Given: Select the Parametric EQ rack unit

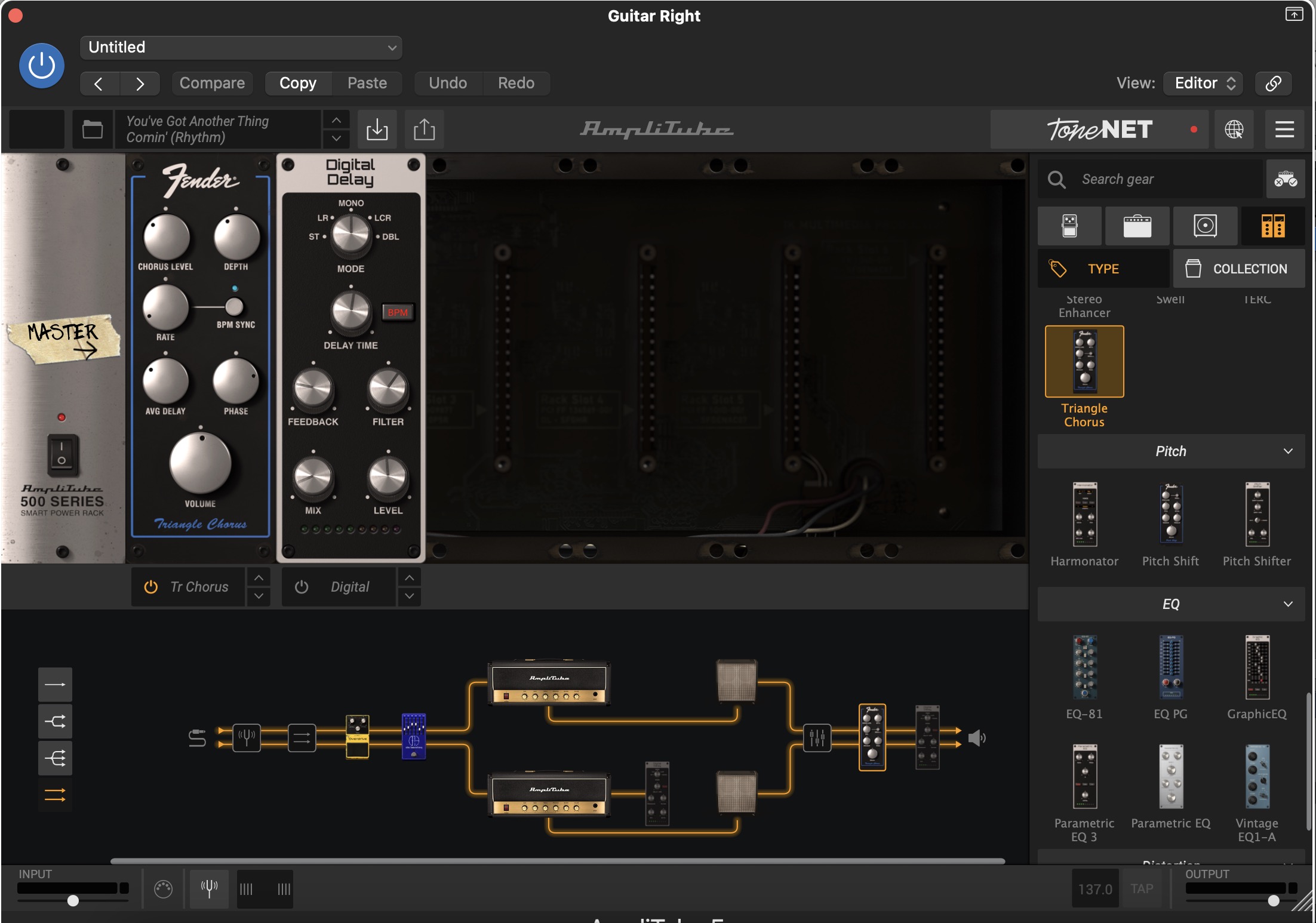Looking at the screenshot, I should [x=1170, y=776].
